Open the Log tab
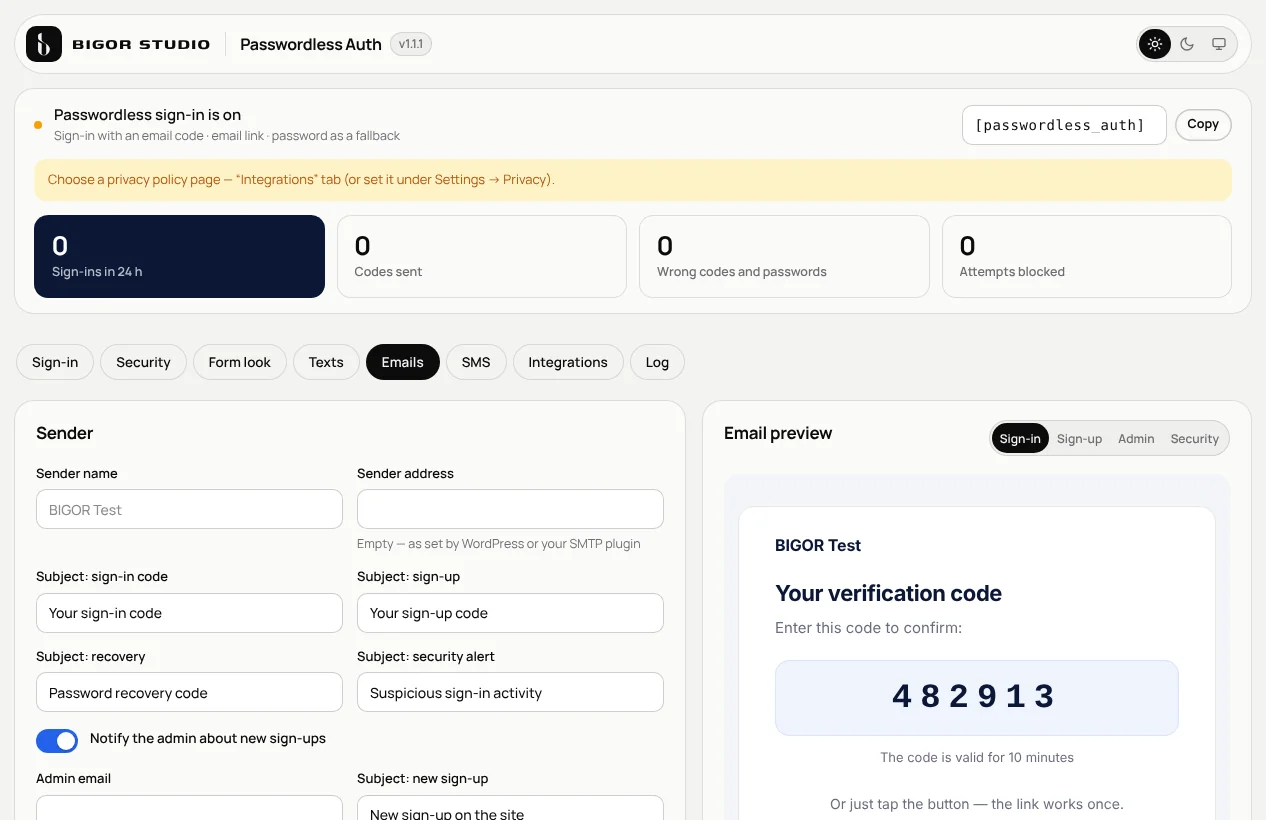The image size is (1266, 820). click(x=657, y=362)
